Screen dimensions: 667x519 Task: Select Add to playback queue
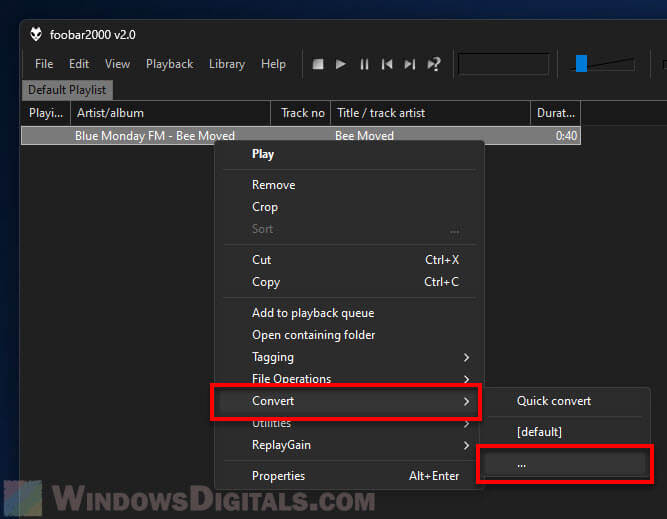[x=349, y=313]
